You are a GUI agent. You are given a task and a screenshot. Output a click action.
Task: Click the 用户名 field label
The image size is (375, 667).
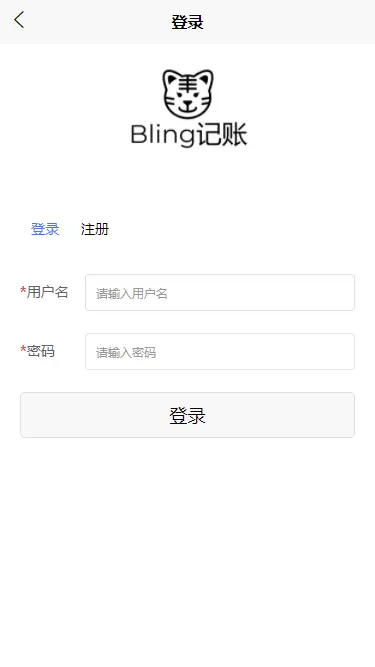pos(48,292)
